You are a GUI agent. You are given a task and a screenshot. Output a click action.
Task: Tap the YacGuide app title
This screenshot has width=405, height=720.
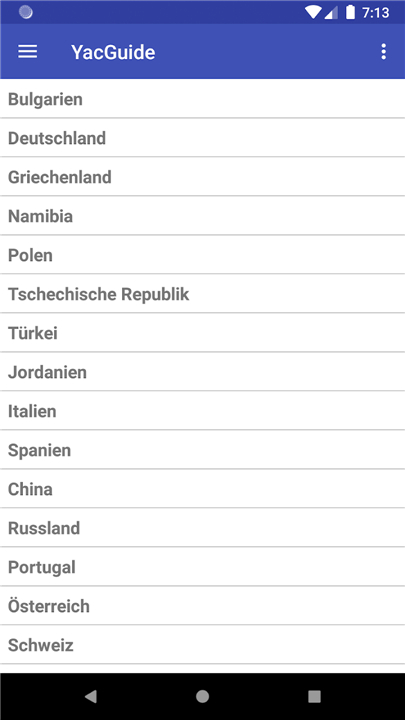coord(113,52)
